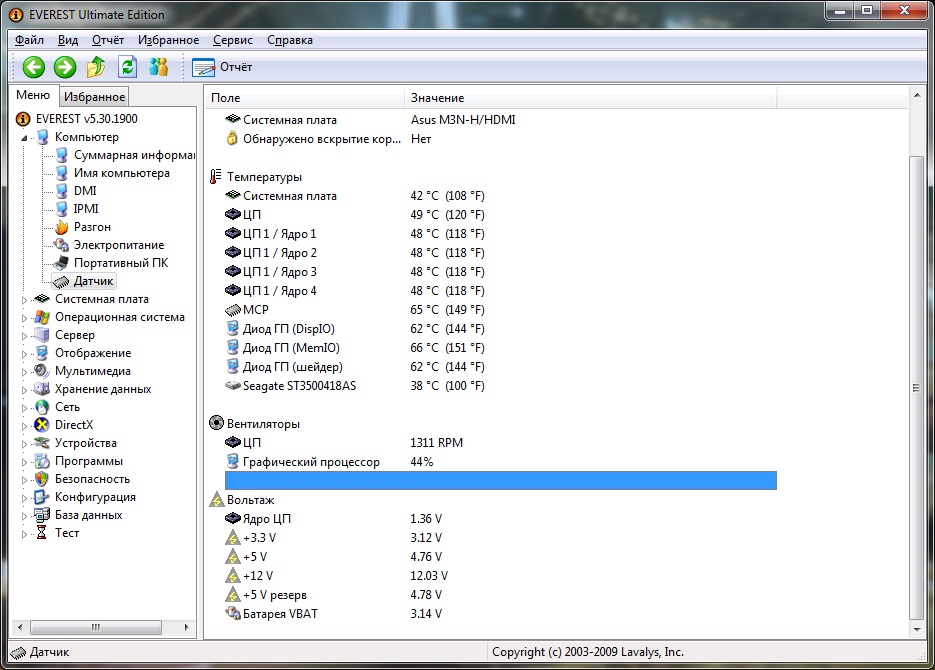The image size is (935, 670).
Task: Click the warning triangle icon beside Вольтаж
Action: (x=216, y=500)
